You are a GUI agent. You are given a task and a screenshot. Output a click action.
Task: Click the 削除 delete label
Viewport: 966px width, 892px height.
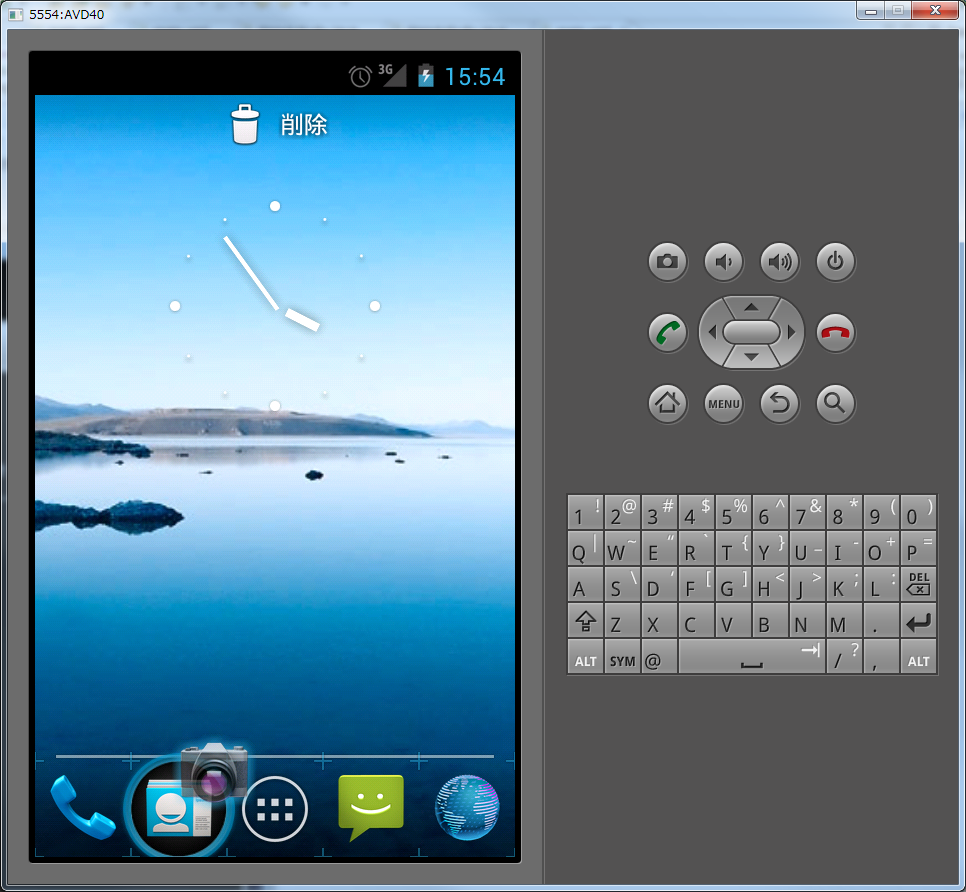point(304,125)
